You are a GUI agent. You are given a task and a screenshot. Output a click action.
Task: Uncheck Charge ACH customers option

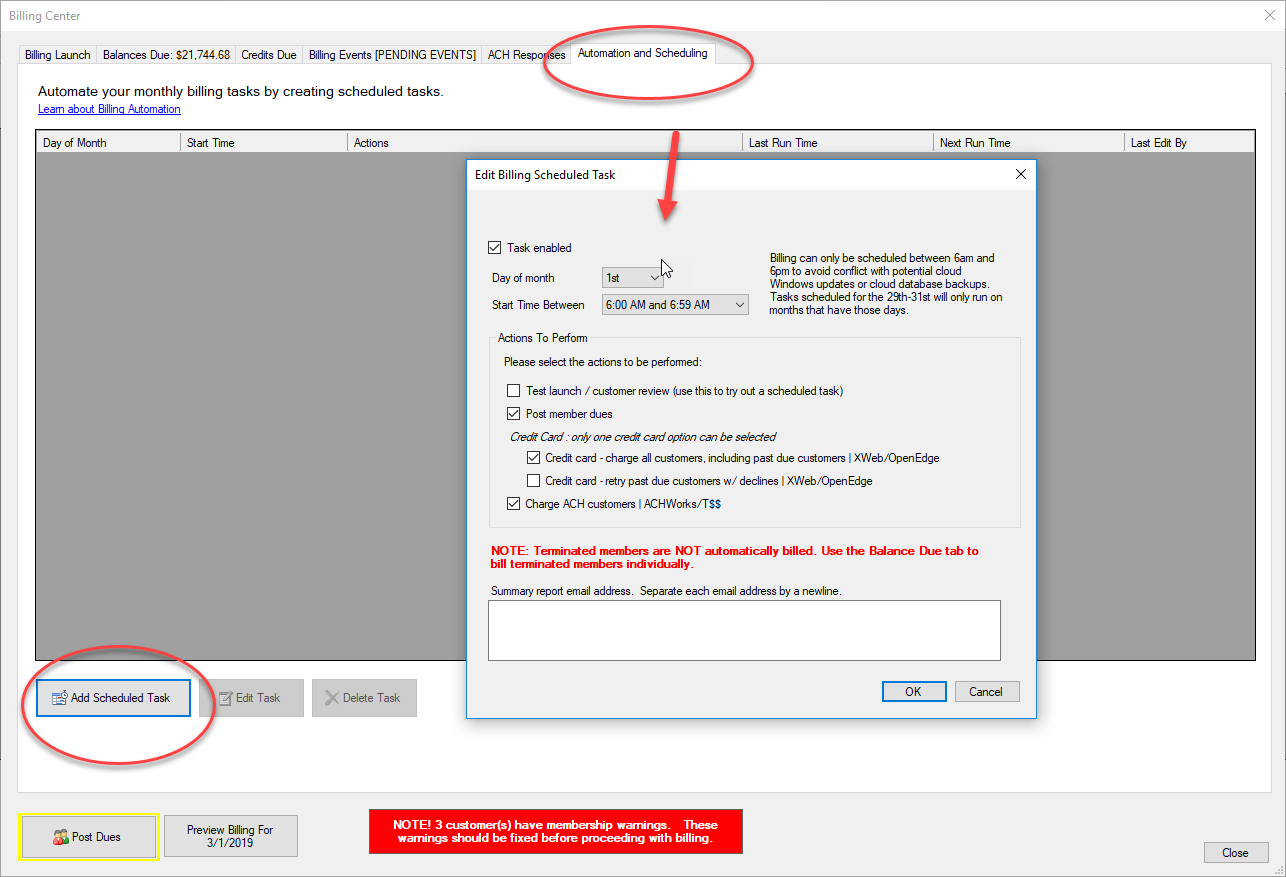pos(513,504)
